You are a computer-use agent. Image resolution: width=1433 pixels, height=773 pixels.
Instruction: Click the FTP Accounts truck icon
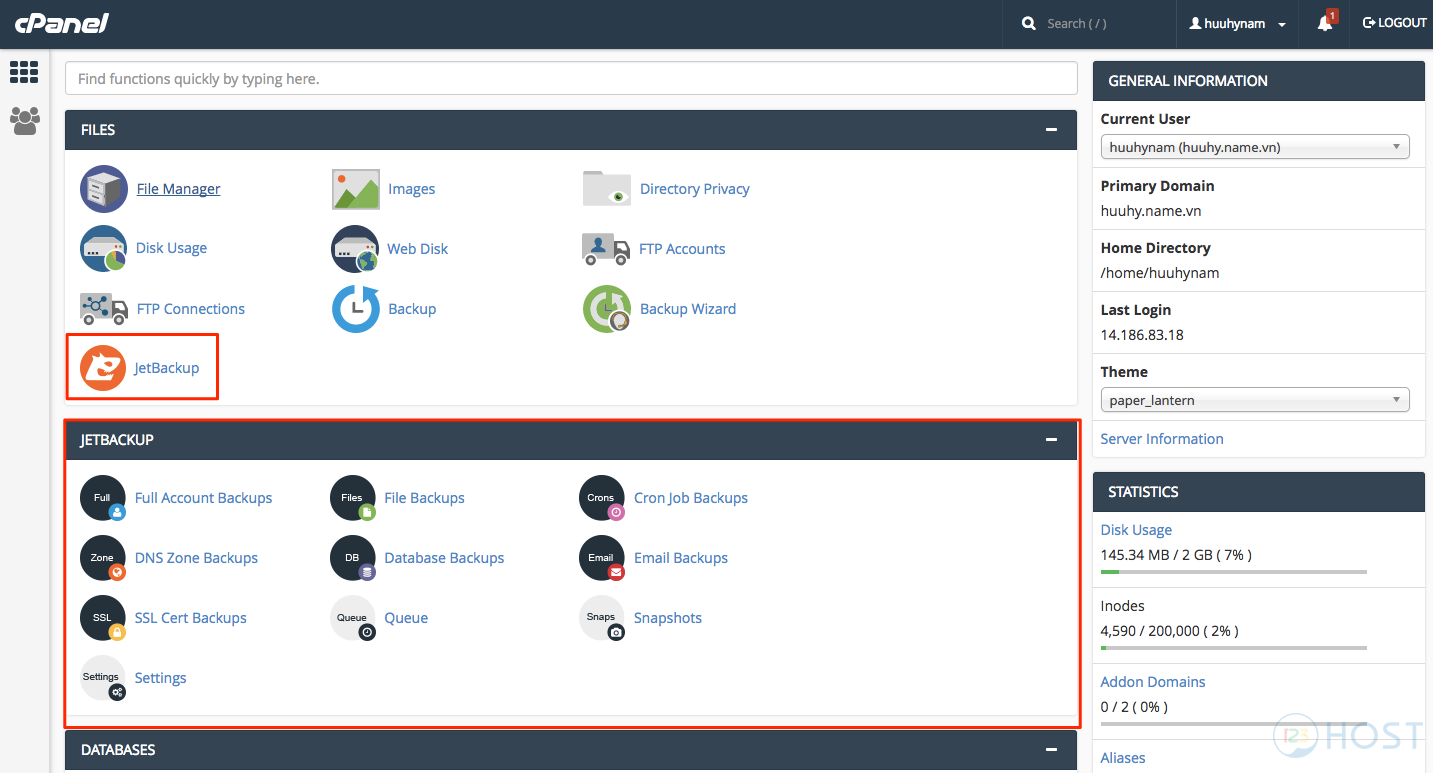[606, 249]
